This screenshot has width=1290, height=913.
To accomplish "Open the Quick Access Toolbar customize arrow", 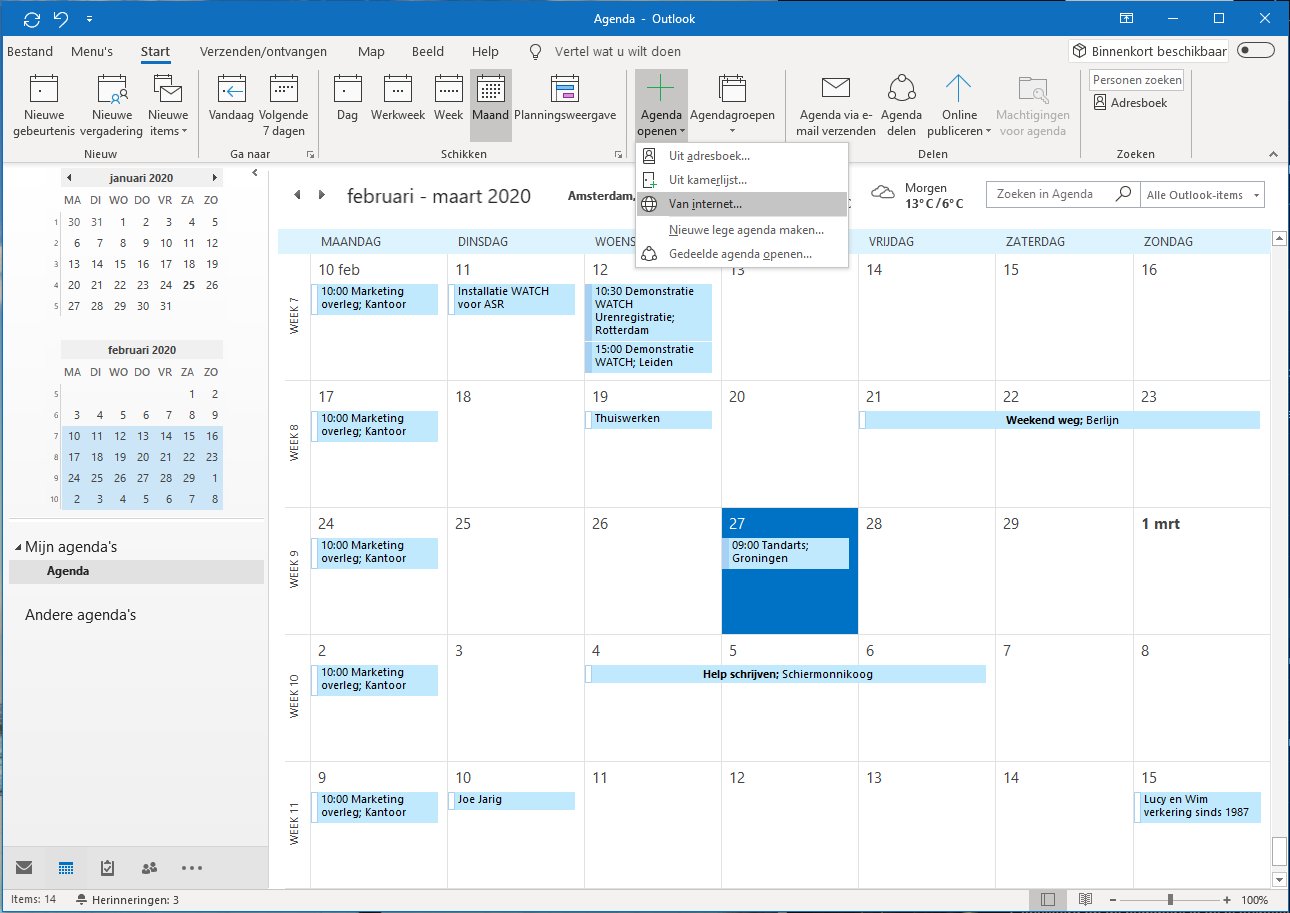I will [90, 19].
